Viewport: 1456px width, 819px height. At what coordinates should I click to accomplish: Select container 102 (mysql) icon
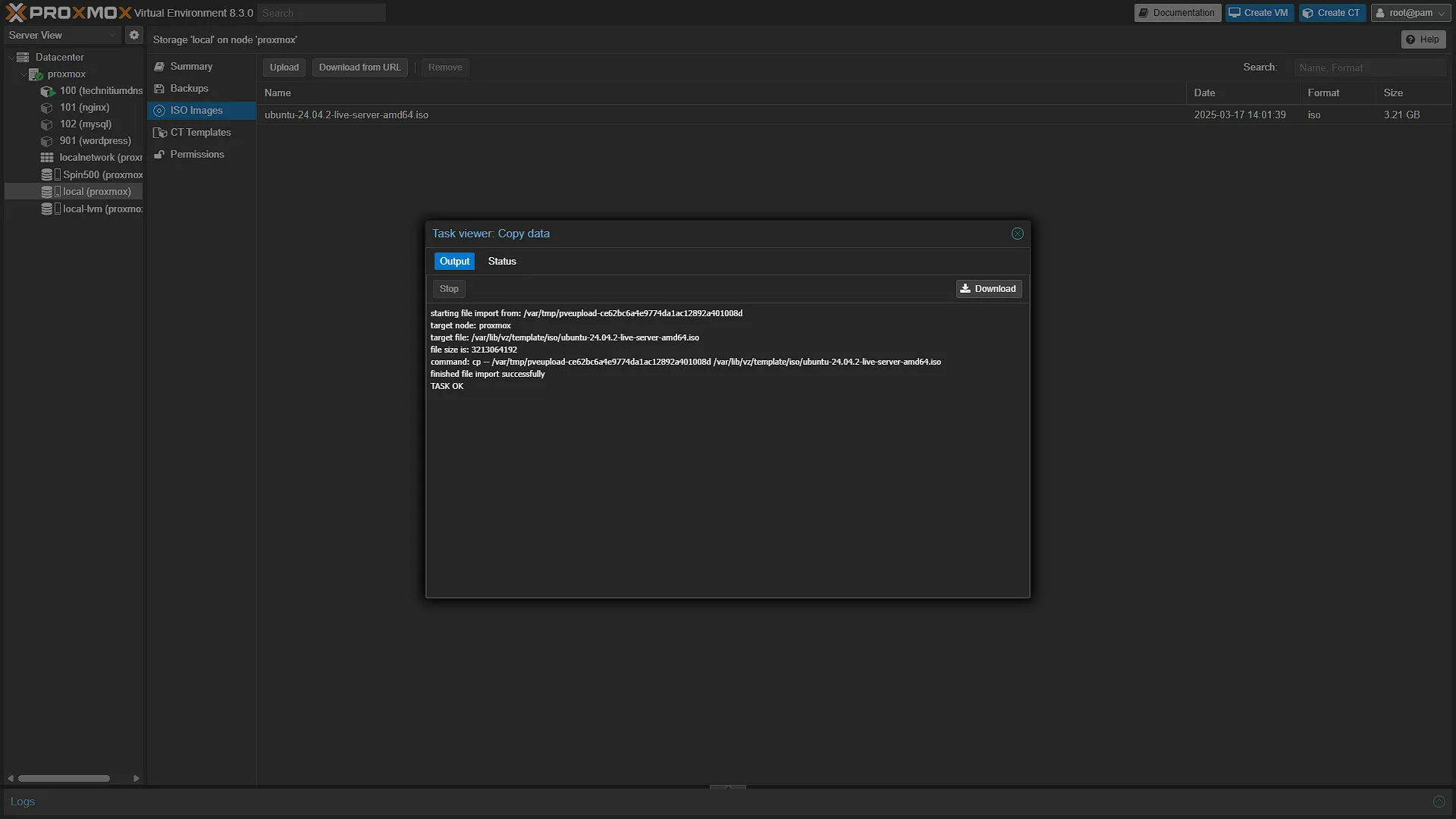click(x=46, y=124)
